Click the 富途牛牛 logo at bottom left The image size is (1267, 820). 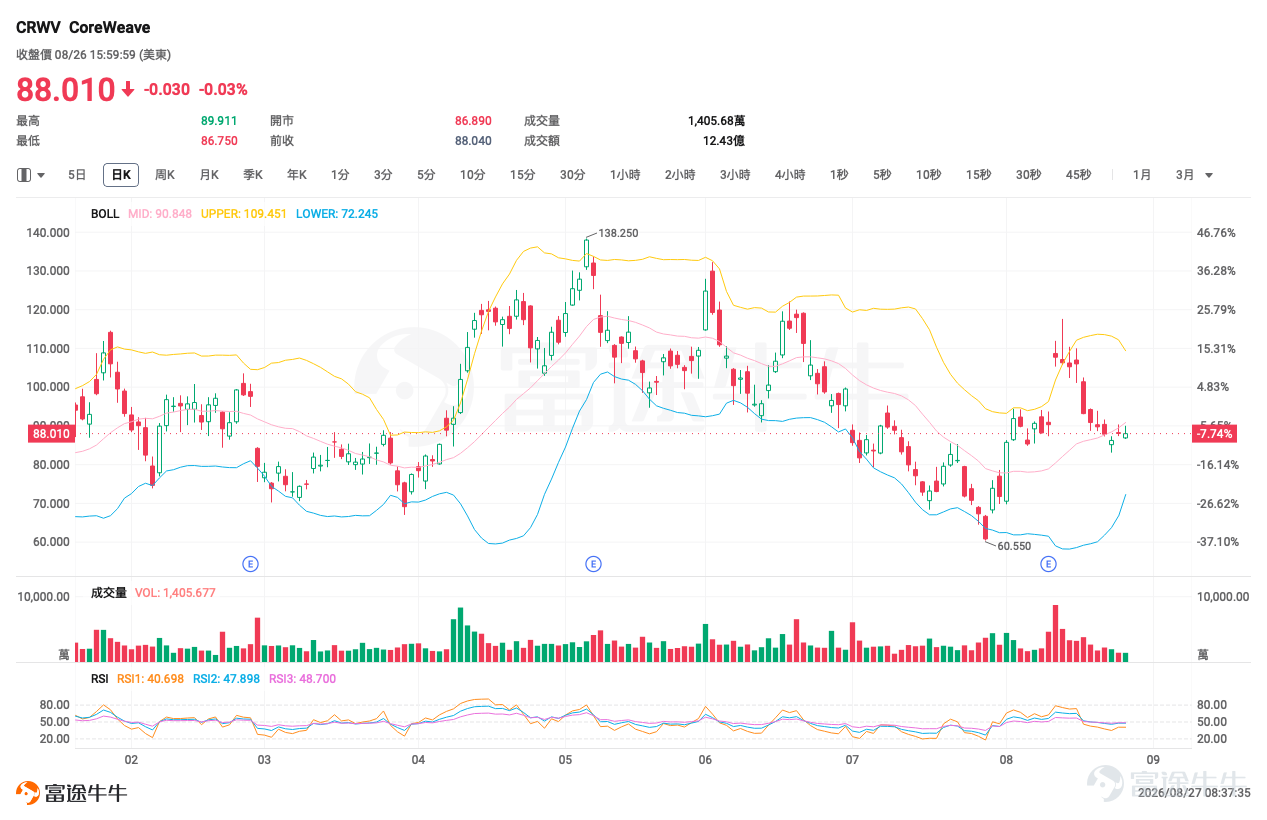coord(72,794)
